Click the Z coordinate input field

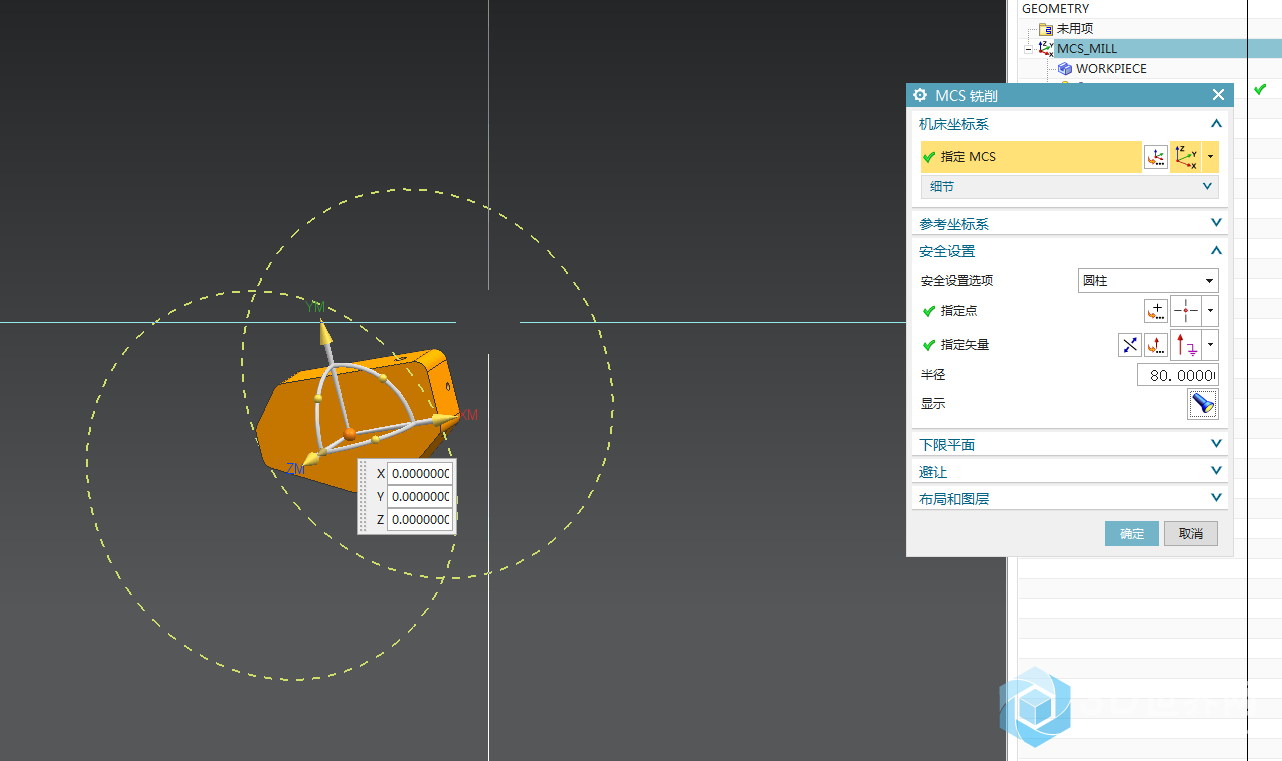420,520
